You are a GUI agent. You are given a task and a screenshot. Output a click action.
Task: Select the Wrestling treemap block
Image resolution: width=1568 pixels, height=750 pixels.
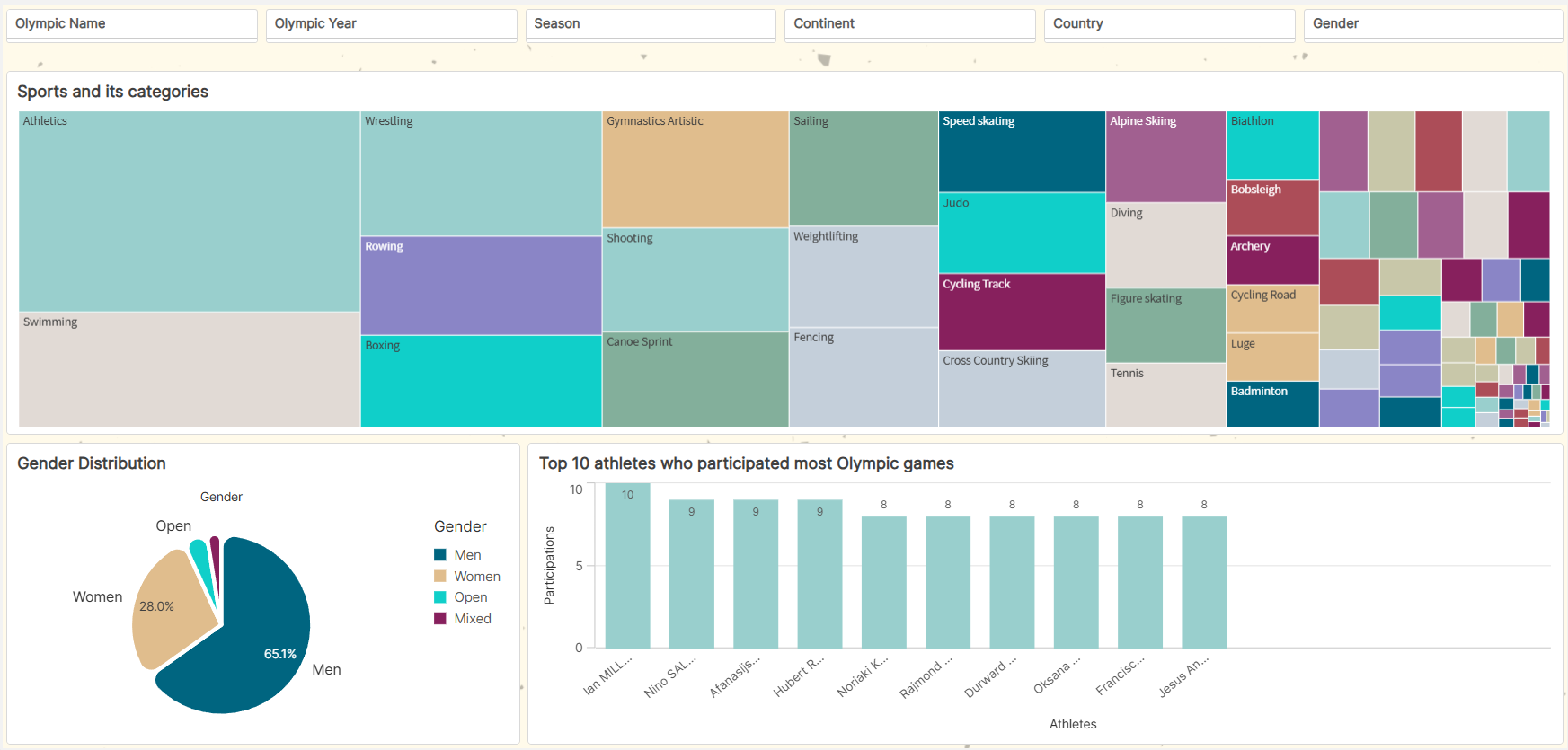[x=481, y=173]
